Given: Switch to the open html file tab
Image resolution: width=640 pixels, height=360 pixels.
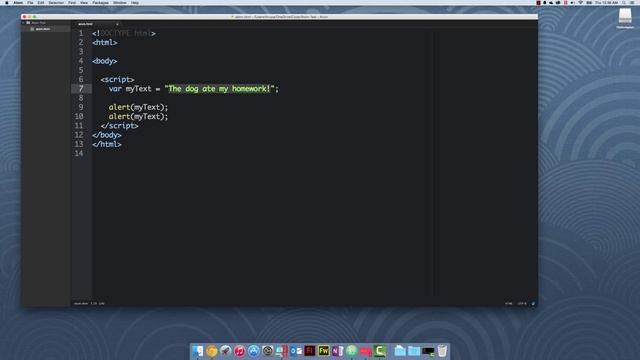Looking at the screenshot, I should [x=85, y=24].
